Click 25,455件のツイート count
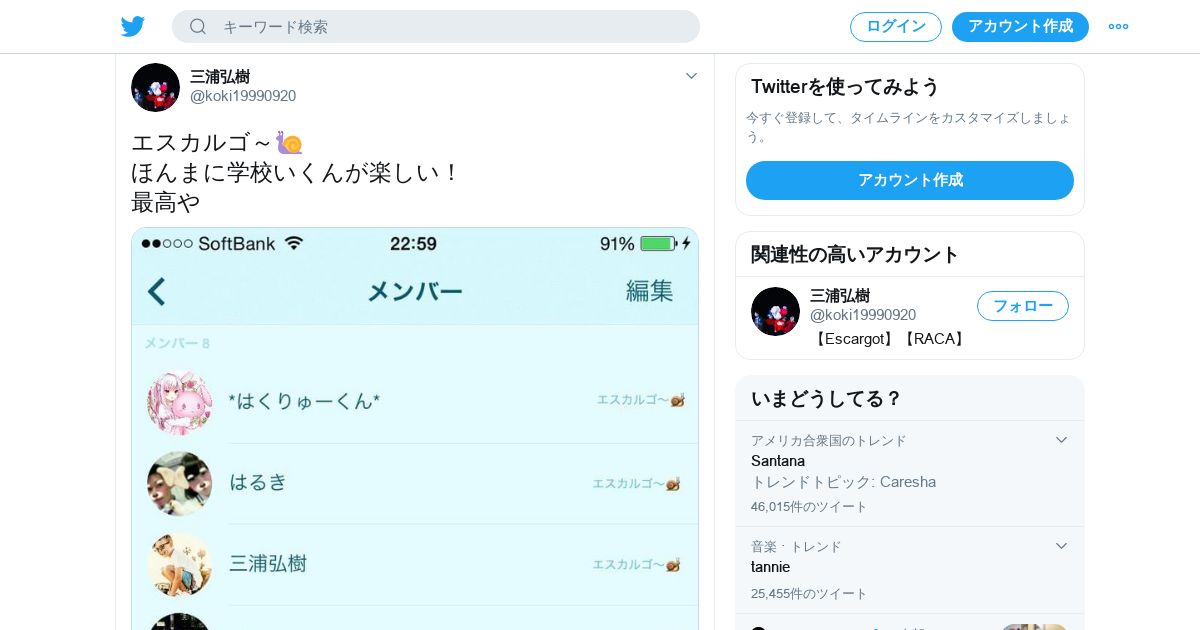Image resolution: width=1200 pixels, height=630 pixels. pyautogui.click(x=810, y=594)
